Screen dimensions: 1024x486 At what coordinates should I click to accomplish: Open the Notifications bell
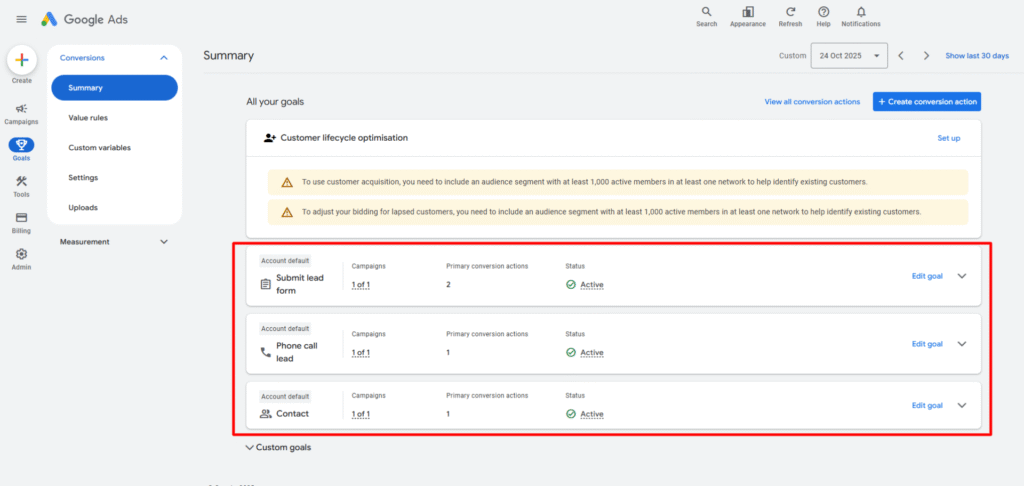(860, 12)
